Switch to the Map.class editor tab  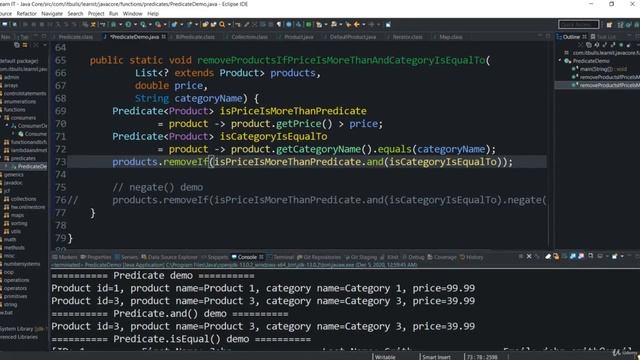click(x=451, y=37)
